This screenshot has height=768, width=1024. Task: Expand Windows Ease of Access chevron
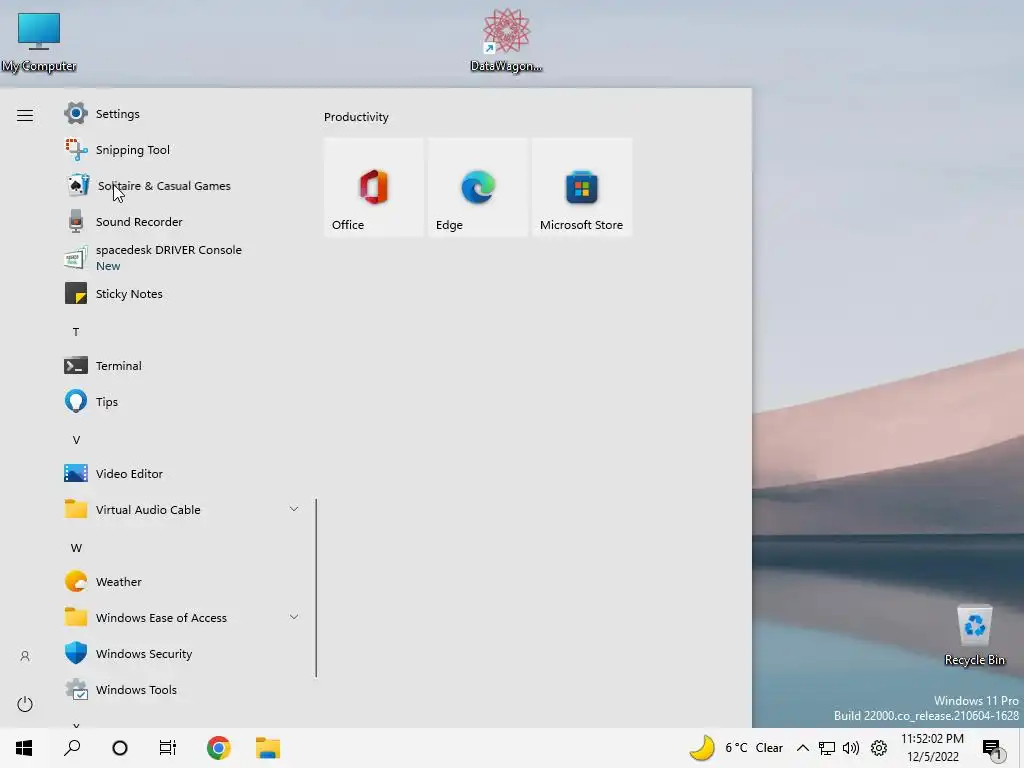(294, 616)
